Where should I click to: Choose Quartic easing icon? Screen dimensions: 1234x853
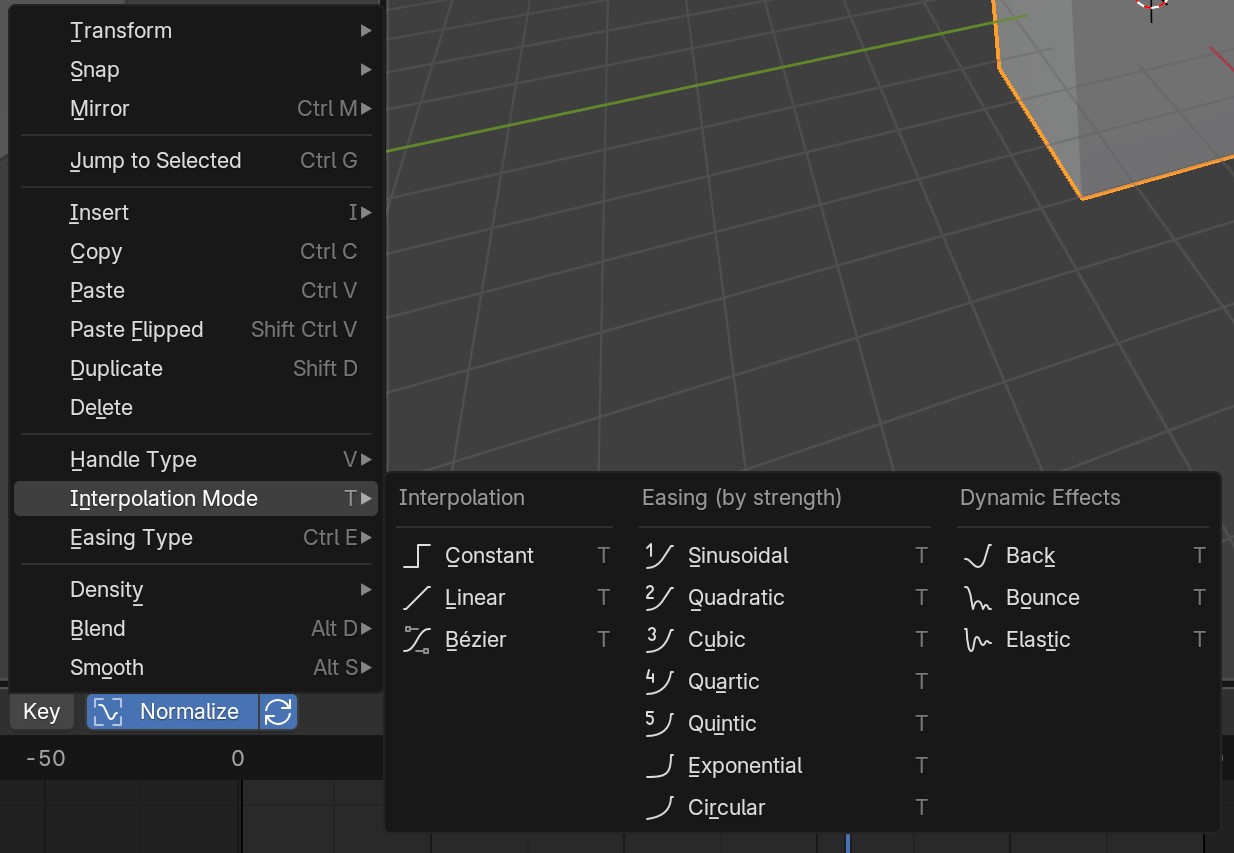click(x=660, y=682)
